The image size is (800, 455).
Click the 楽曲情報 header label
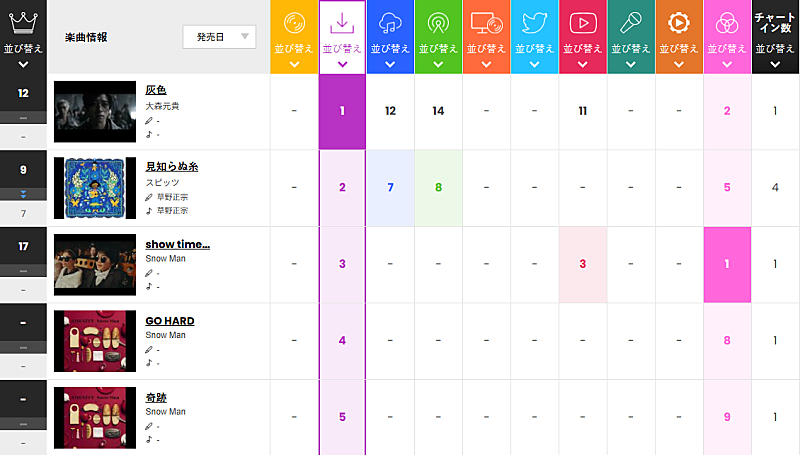click(86, 37)
